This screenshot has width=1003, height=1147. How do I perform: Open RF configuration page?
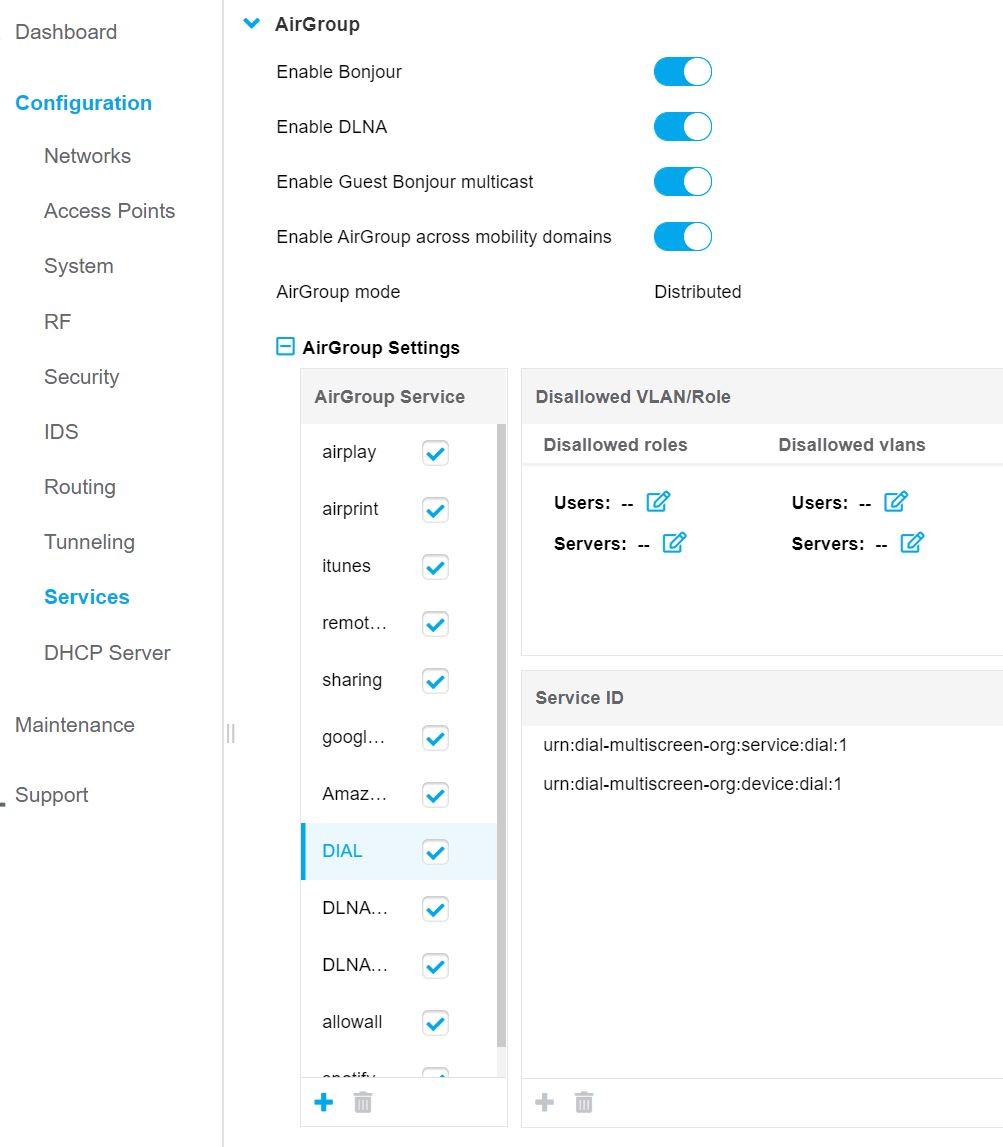pyautogui.click(x=58, y=322)
